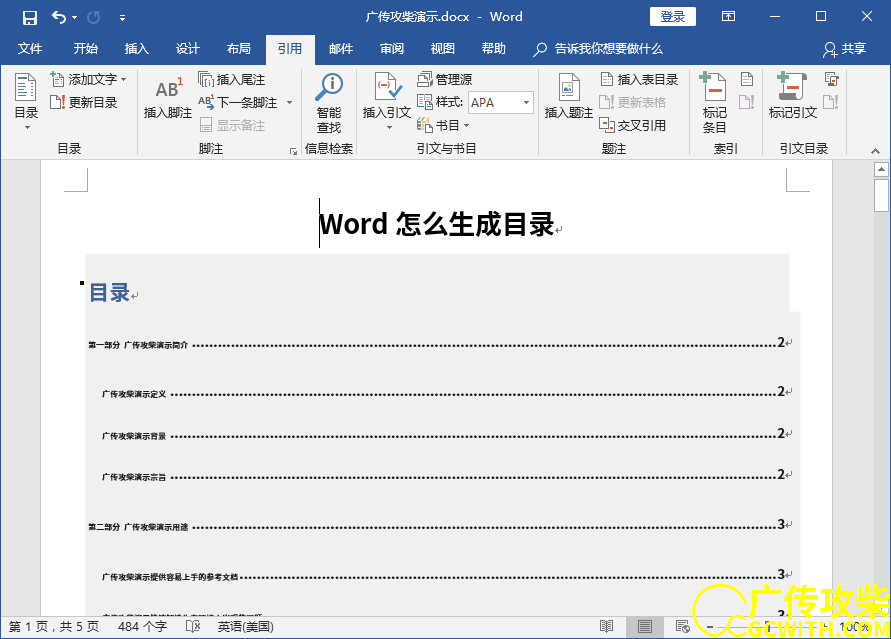The width and height of the screenshot is (891, 639).
Task: Switch to Print Layout view
Action: (644, 627)
